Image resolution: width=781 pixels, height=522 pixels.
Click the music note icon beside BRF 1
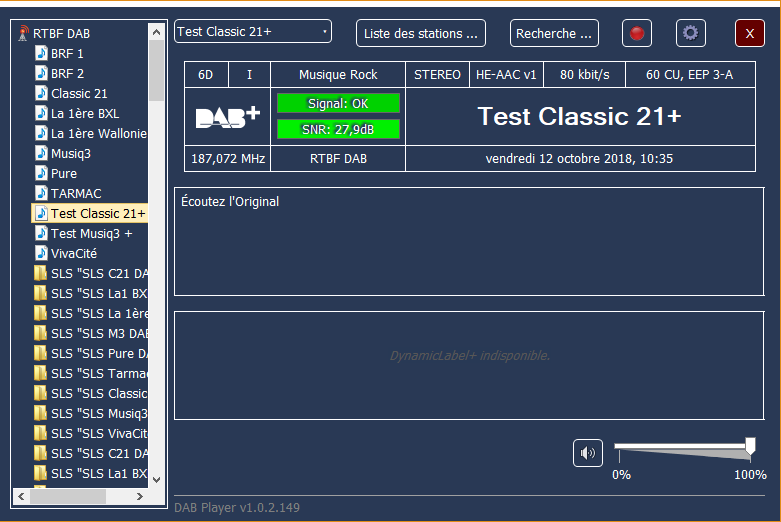pos(41,53)
